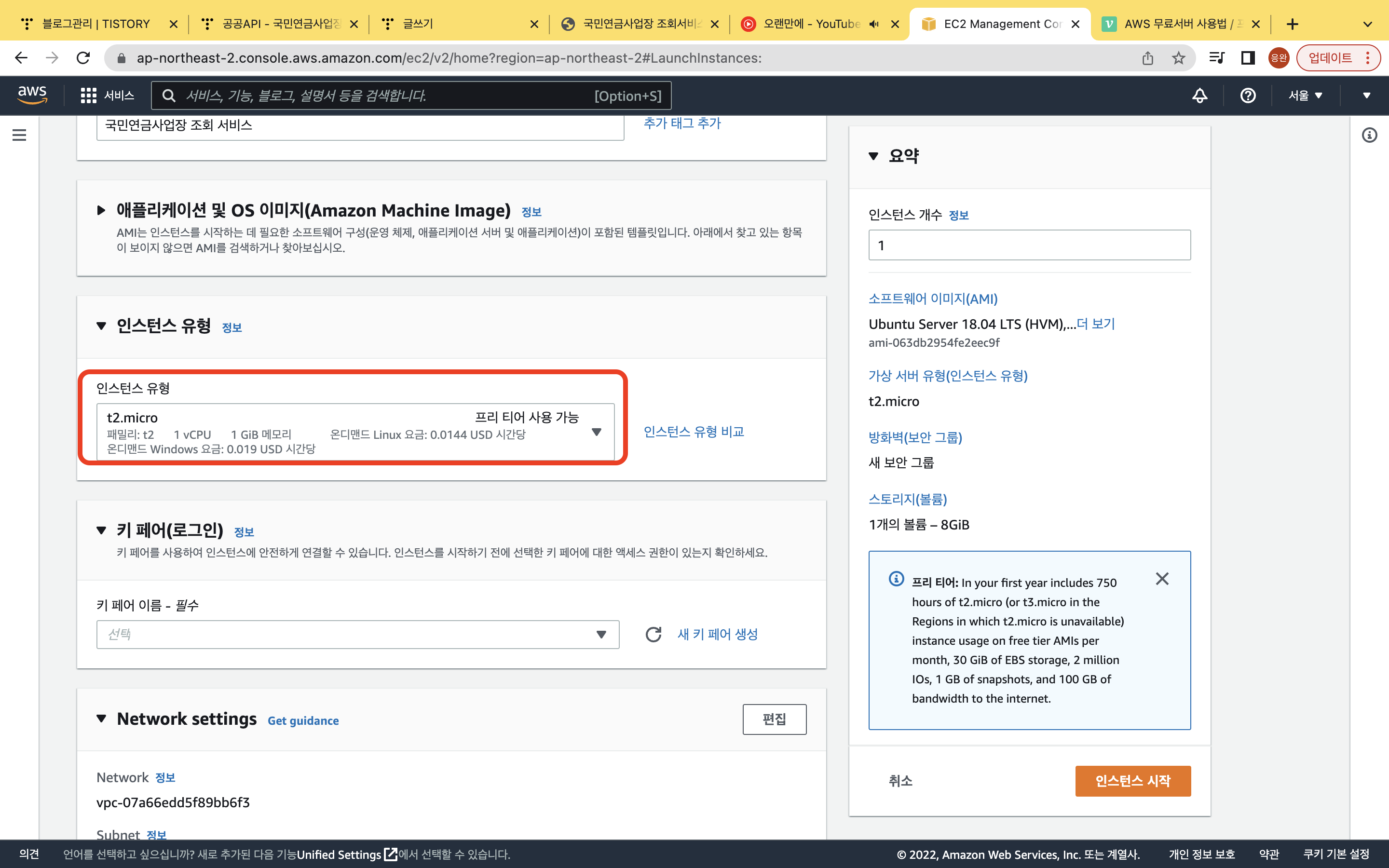This screenshot has width=1389, height=868.
Task: Click the create new key pair link
Action: [x=718, y=634]
